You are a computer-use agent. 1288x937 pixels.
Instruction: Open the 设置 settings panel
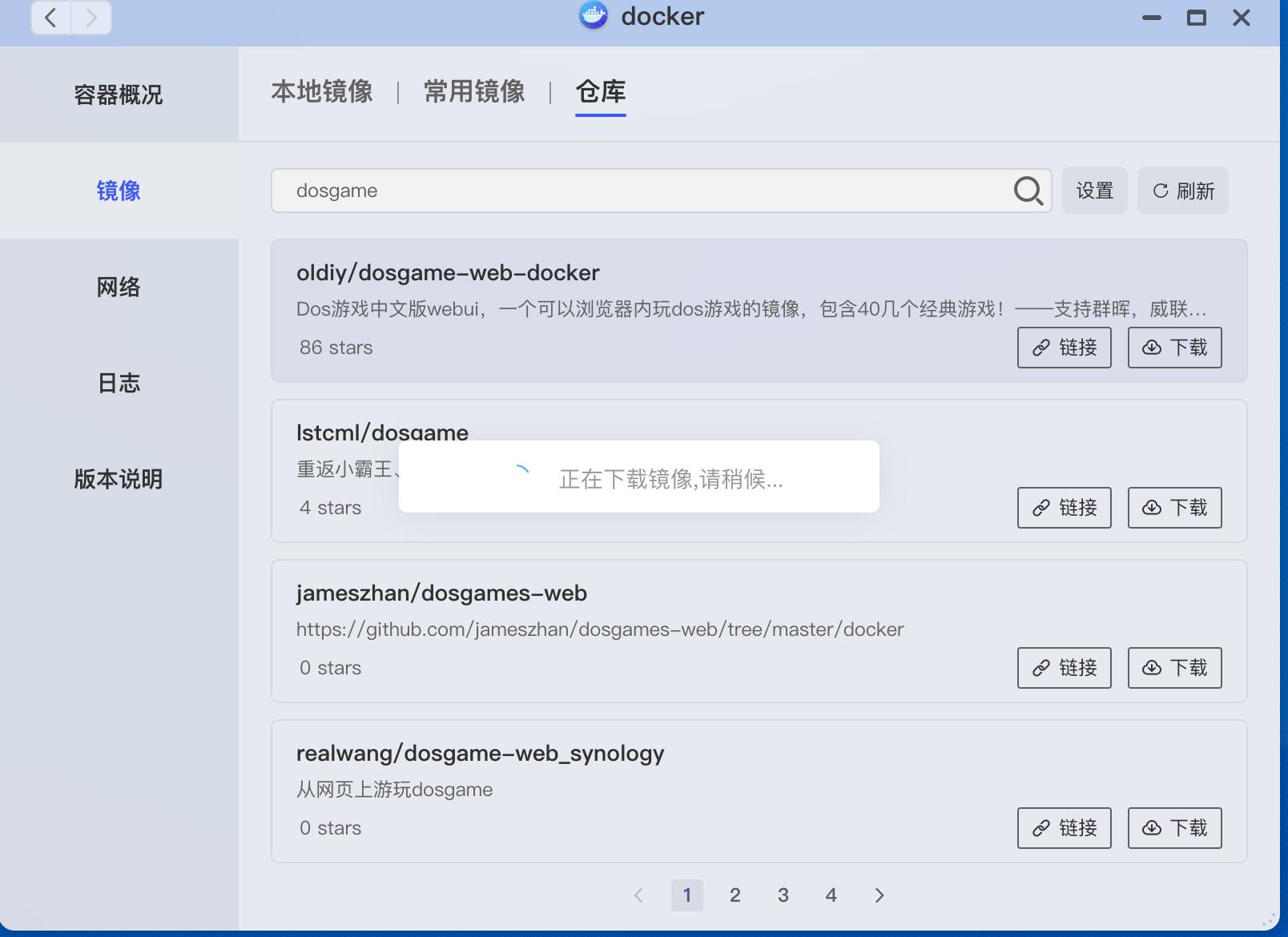click(x=1095, y=191)
